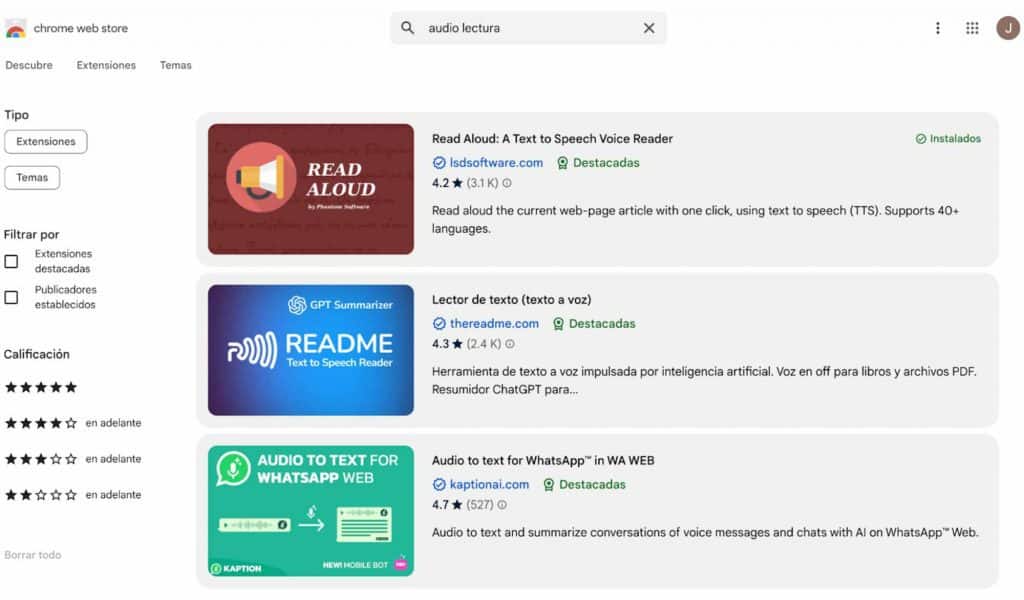1024x600 pixels.
Task: Open the lsdsoftware.com publisher link
Action: point(496,163)
